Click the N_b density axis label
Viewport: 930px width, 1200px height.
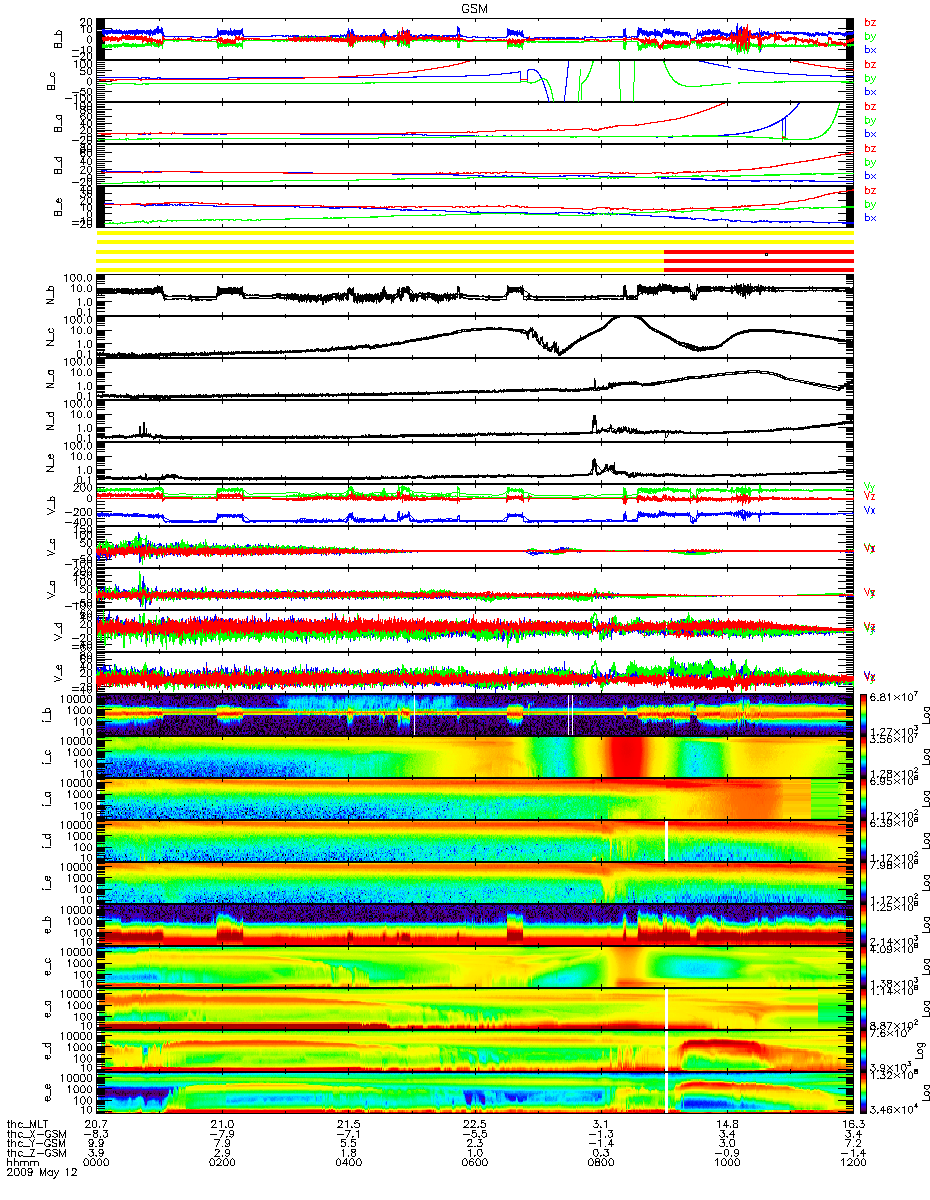click(51, 295)
